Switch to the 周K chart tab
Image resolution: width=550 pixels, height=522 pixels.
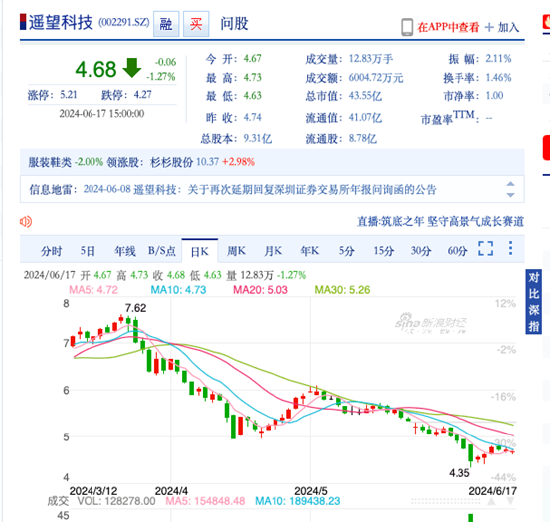236,251
